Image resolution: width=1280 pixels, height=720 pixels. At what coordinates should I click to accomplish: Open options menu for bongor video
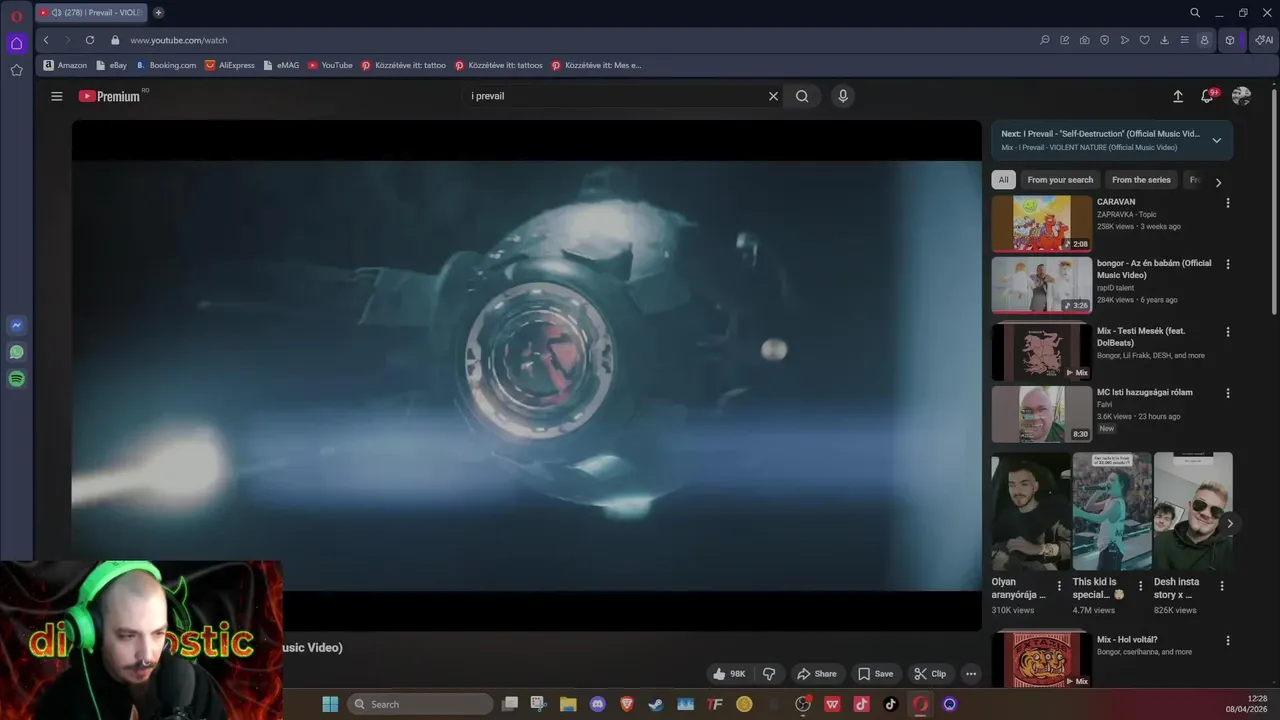1228,265
